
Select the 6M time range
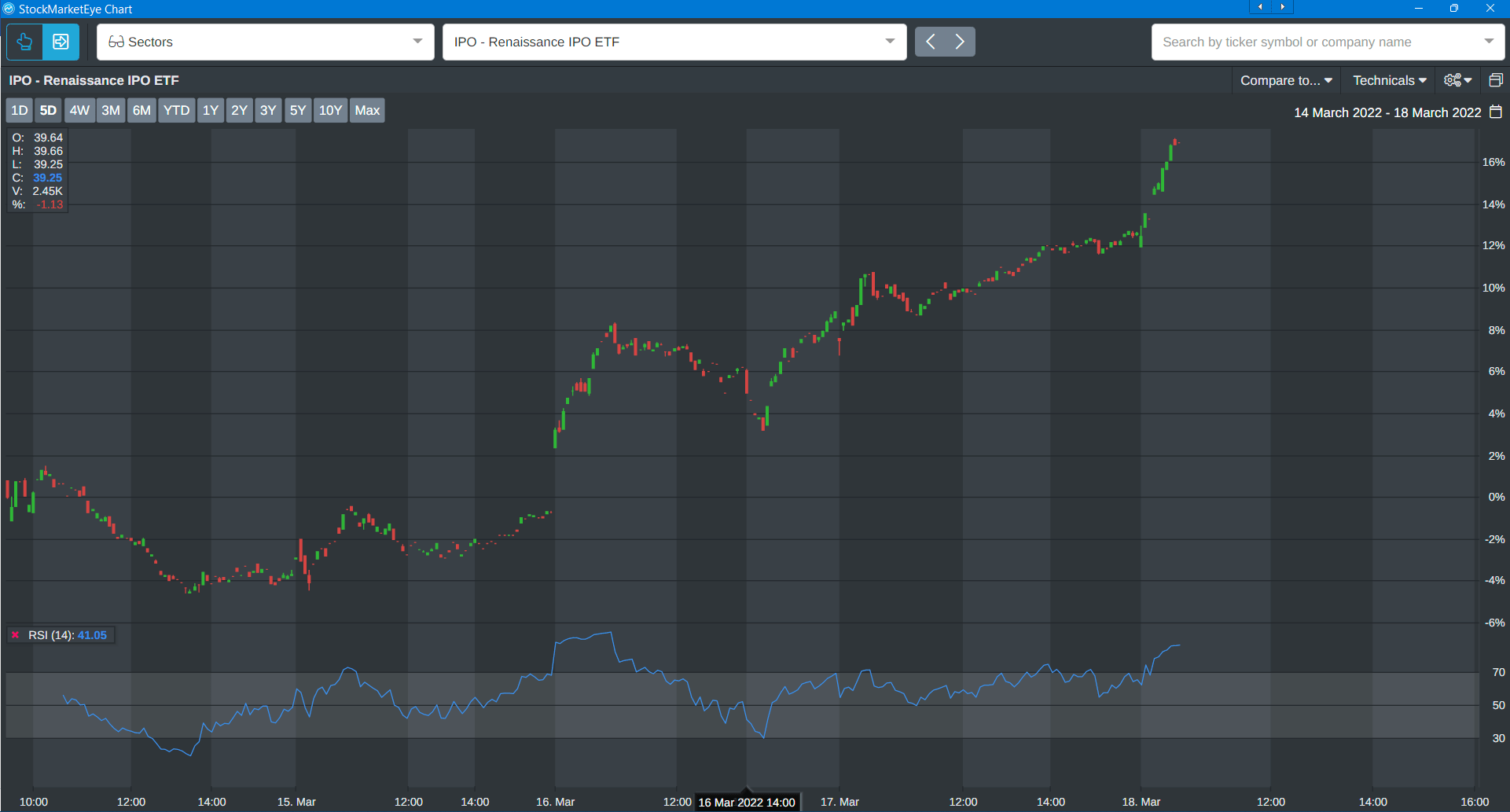[x=141, y=111]
